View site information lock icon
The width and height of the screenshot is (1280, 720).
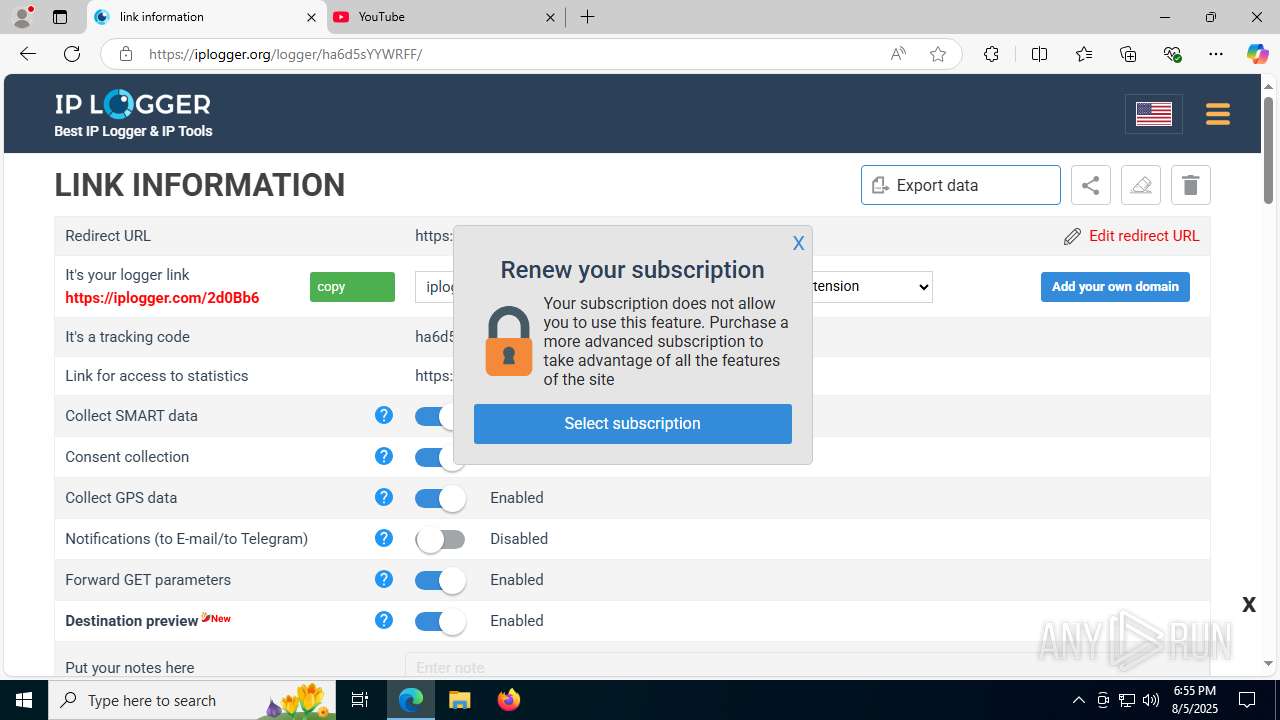[125, 54]
